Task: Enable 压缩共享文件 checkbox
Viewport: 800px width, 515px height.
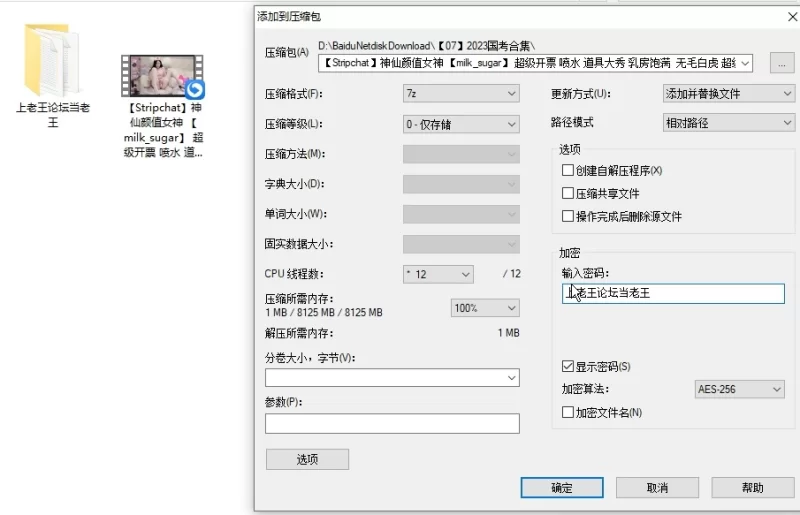Action: click(567, 193)
